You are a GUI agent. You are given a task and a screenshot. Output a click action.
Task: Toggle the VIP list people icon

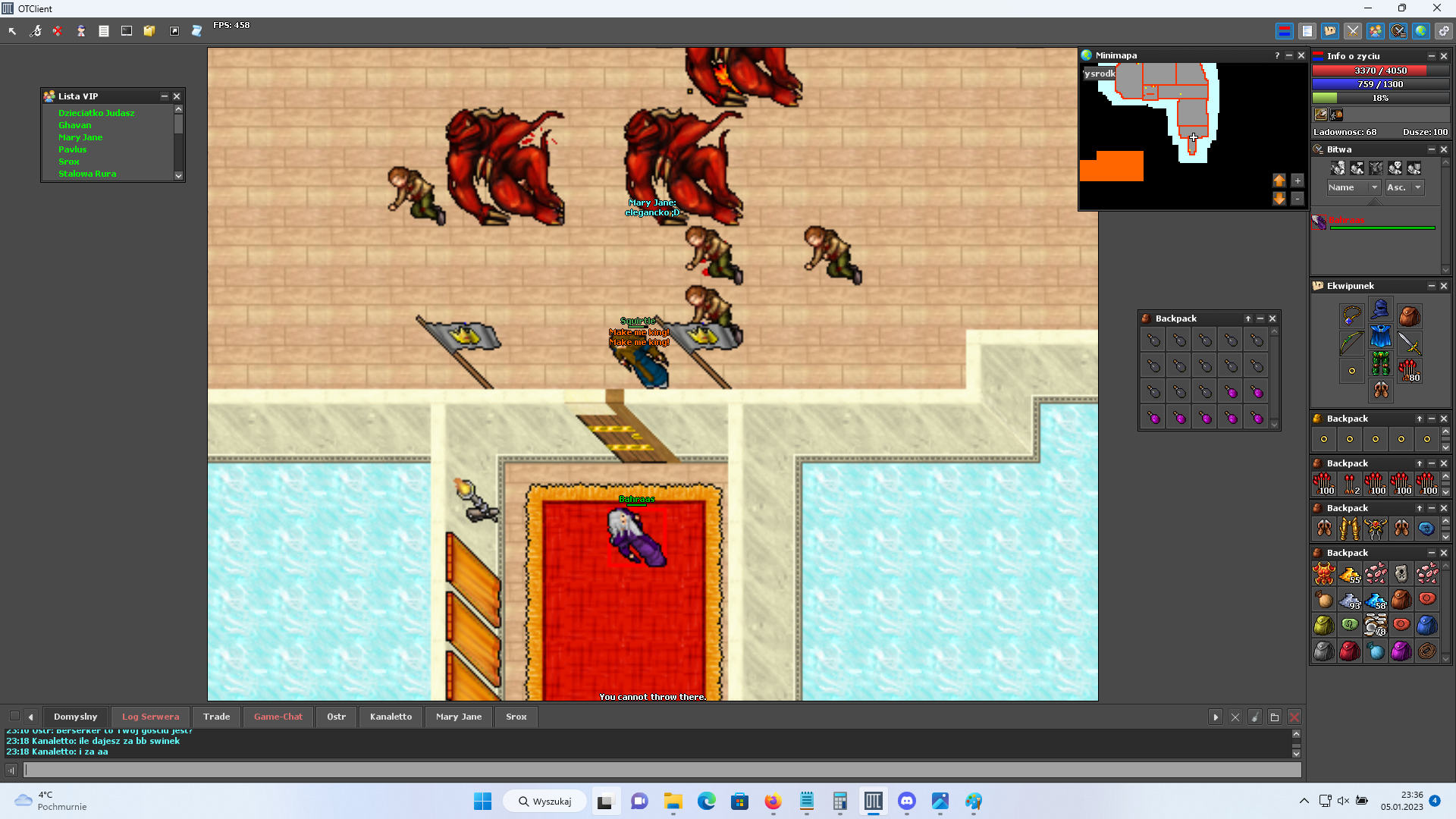tap(1375, 31)
